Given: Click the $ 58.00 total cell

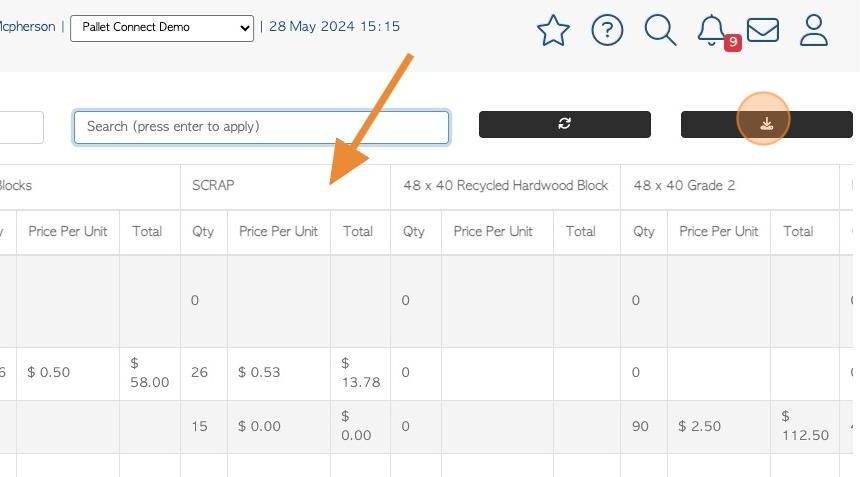Looking at the screenshot, I should pyautogui.click(x=149, y=372).
